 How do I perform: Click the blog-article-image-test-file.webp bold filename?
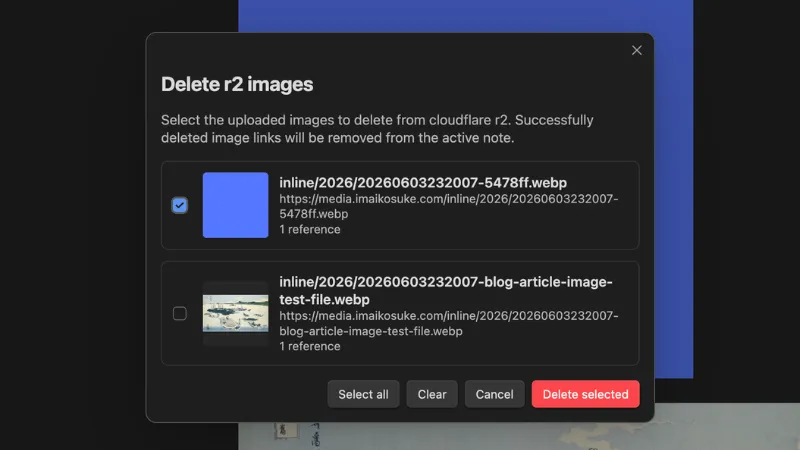[446, 290]
